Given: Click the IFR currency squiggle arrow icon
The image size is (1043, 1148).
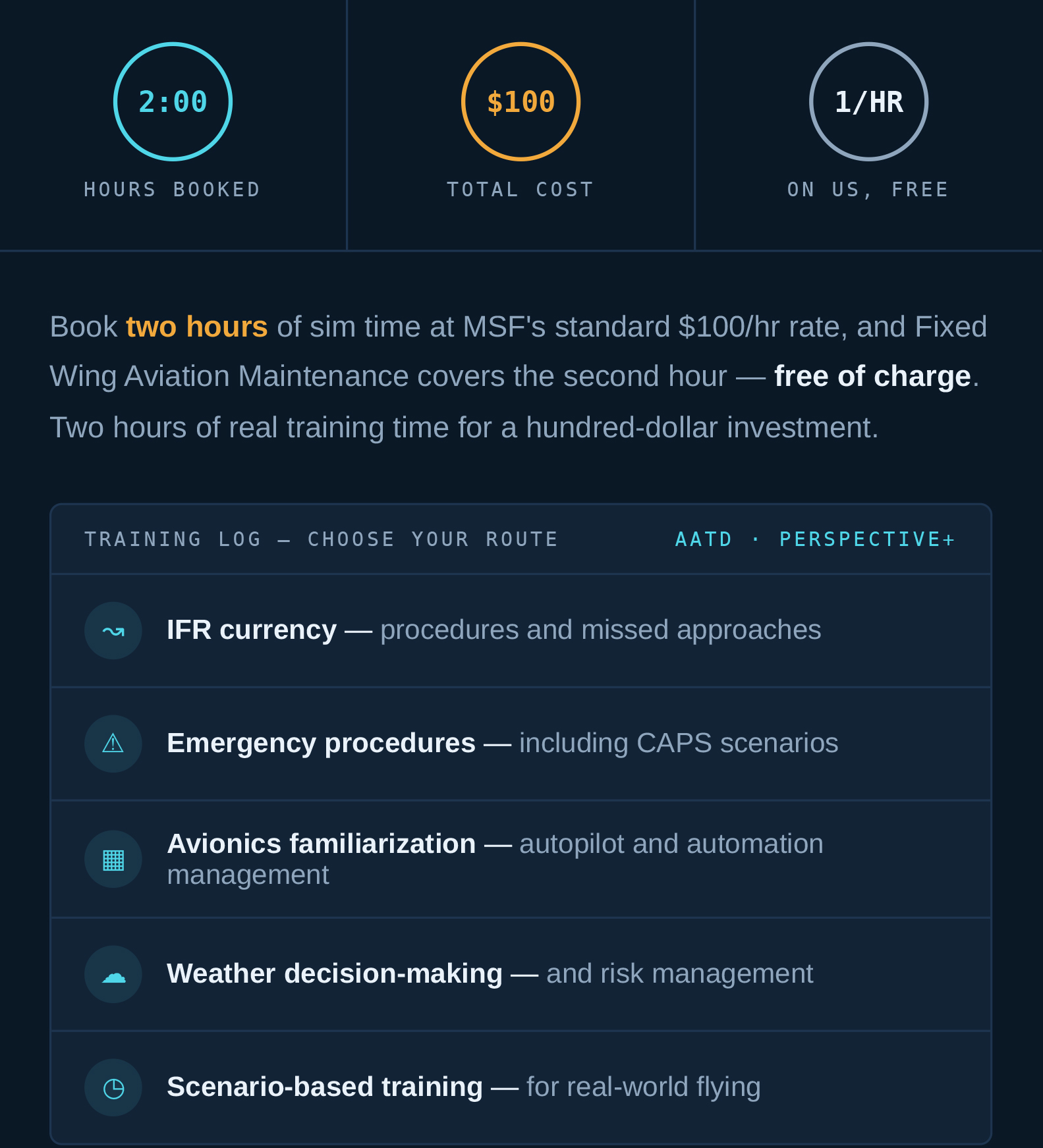Looking at the screenshot, I should pos(113,631).
